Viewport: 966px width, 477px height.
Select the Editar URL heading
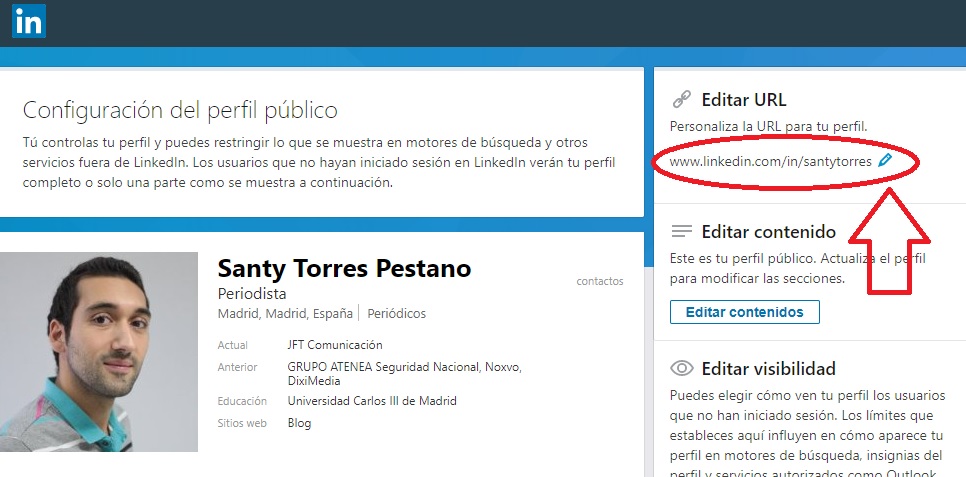pyautogui.click(x=744, y=100)
